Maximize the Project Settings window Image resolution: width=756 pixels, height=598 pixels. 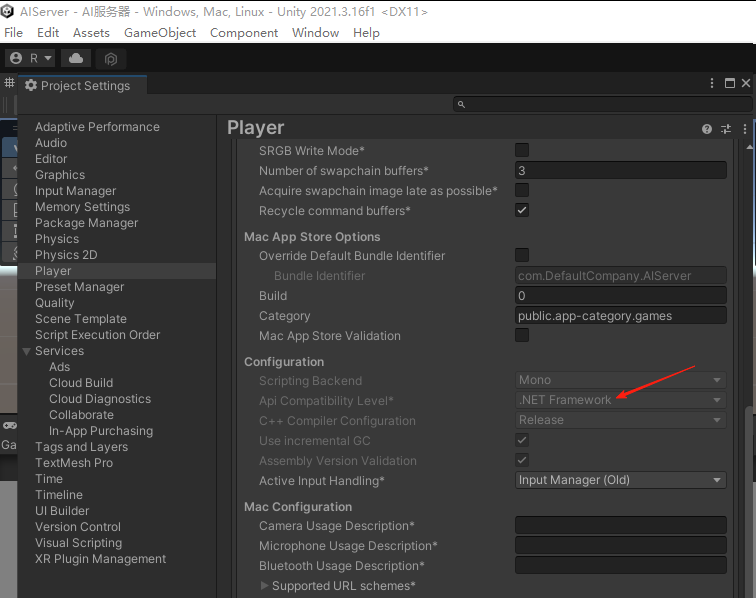point(729,83)
